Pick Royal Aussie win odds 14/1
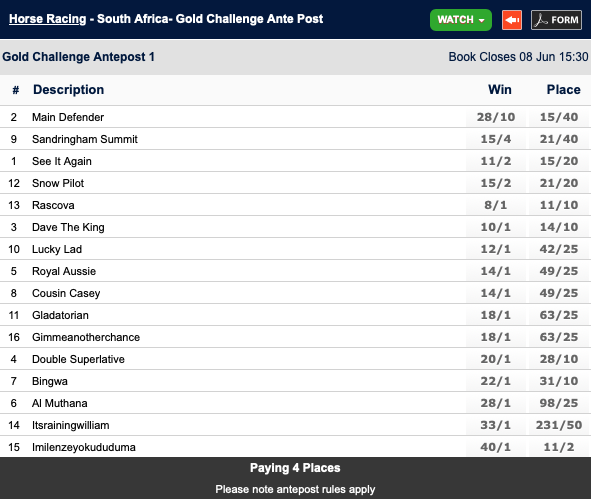Screen dimensions: 591x499 [x=496, y=271]
